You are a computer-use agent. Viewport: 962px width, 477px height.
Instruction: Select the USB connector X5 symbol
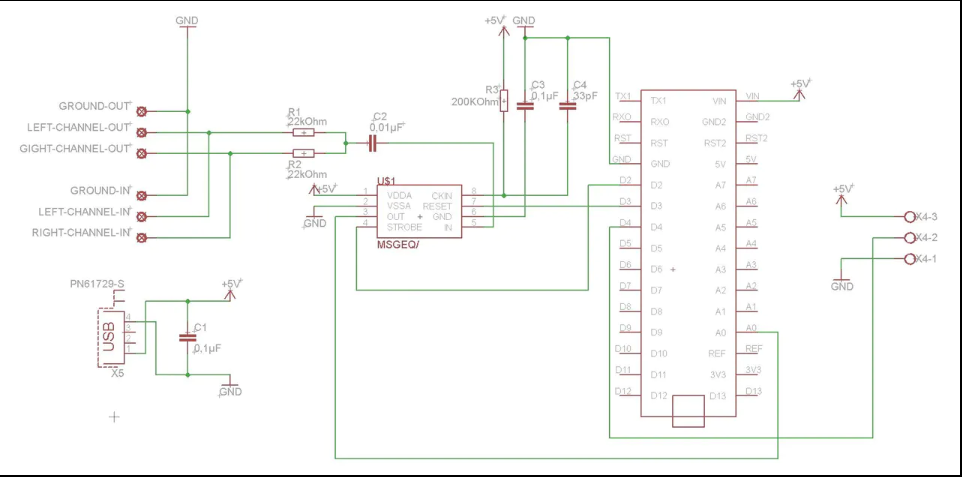pyautogui.click(x=112, y=336)
